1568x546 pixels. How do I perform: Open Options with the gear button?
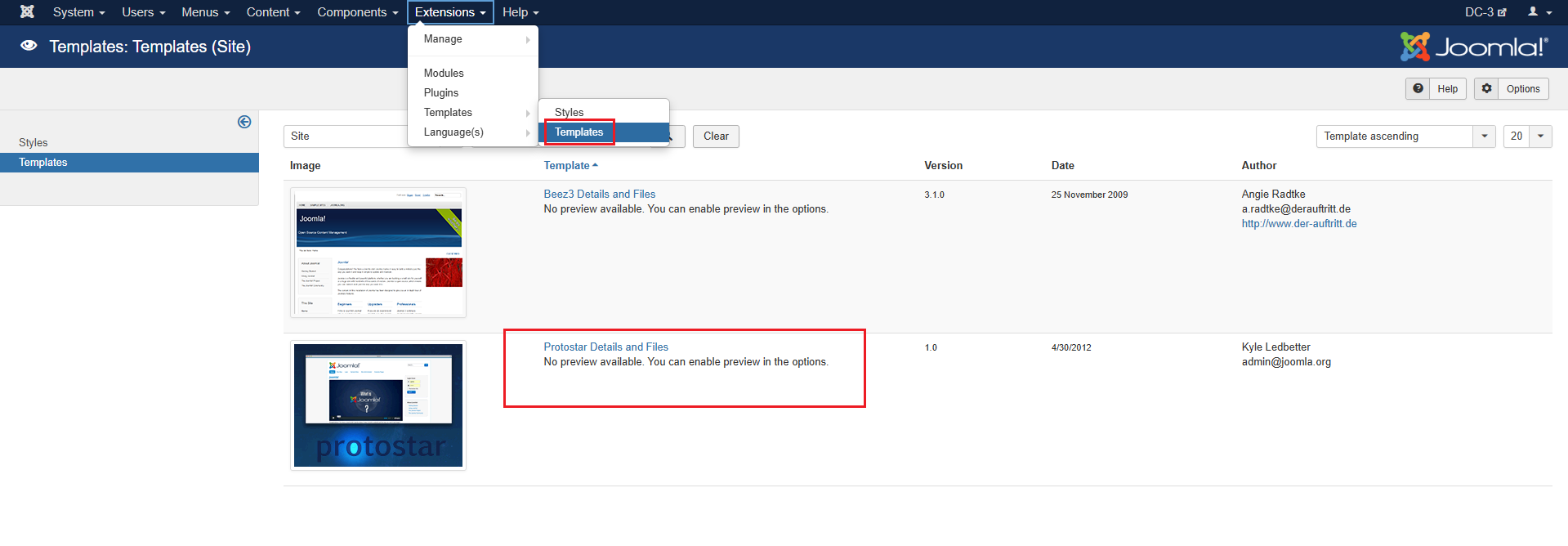tap(1511, 88)
